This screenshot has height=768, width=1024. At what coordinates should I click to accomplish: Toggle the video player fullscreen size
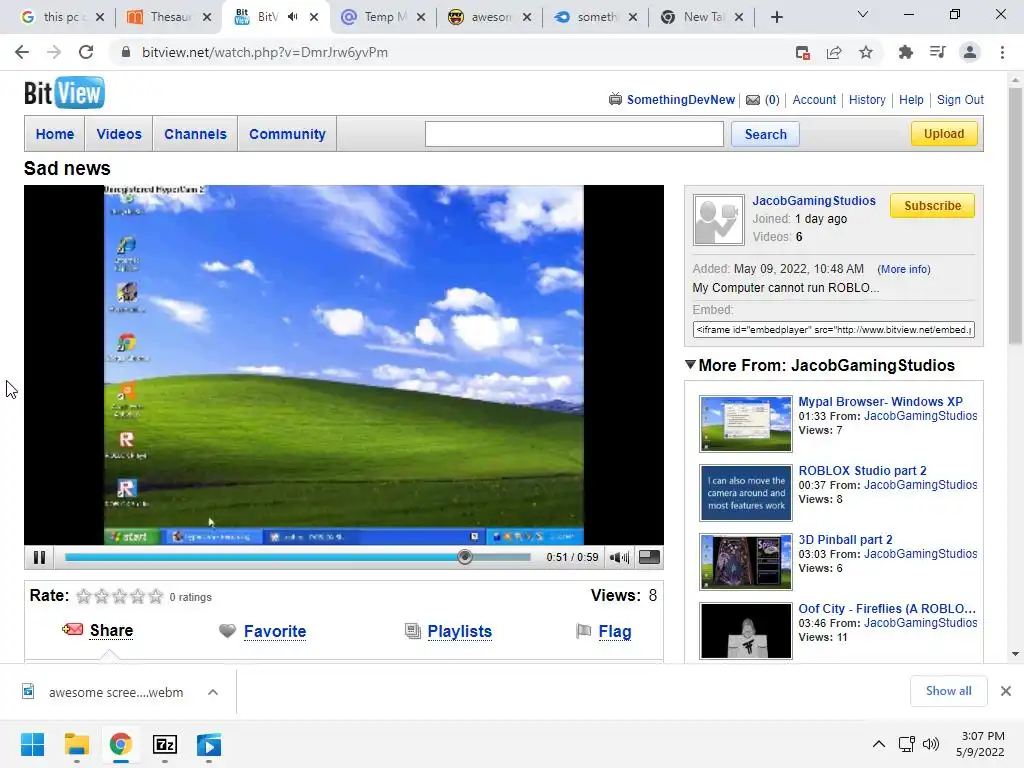point(649,556)
